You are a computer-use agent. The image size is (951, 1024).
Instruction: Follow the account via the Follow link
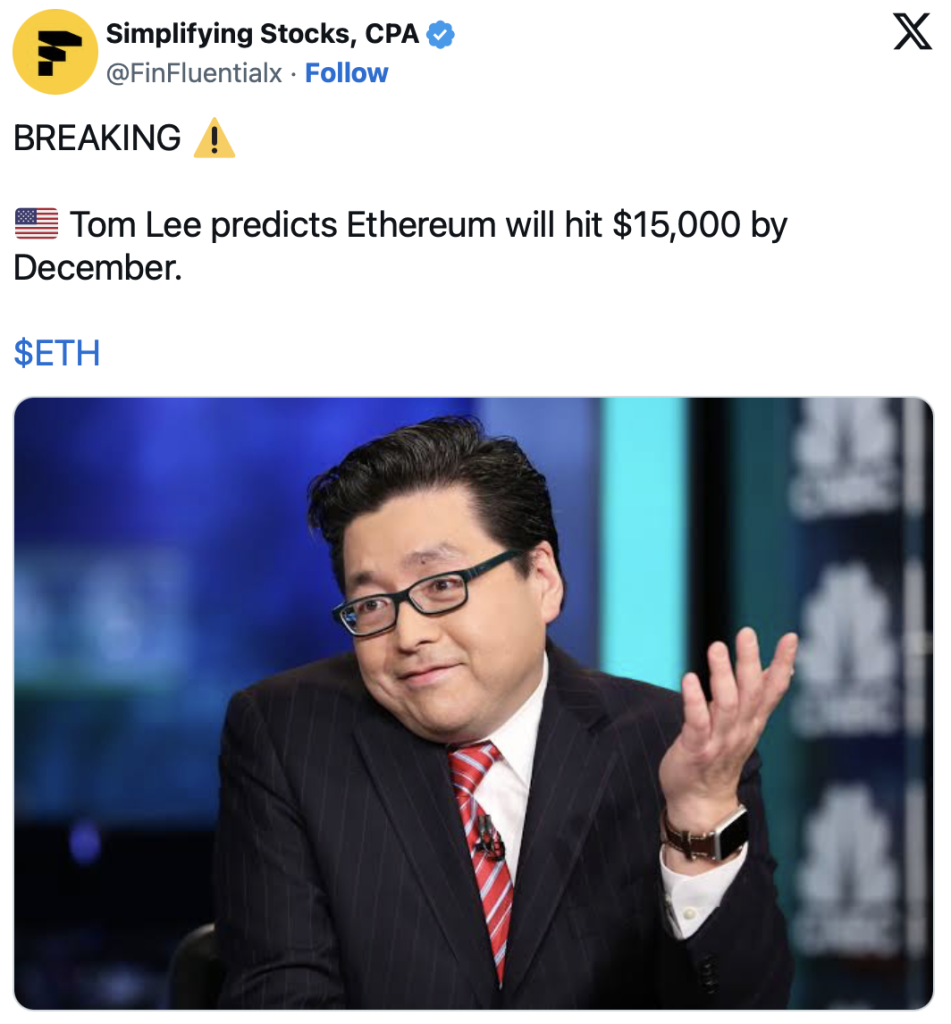click(x=346, y=73)
